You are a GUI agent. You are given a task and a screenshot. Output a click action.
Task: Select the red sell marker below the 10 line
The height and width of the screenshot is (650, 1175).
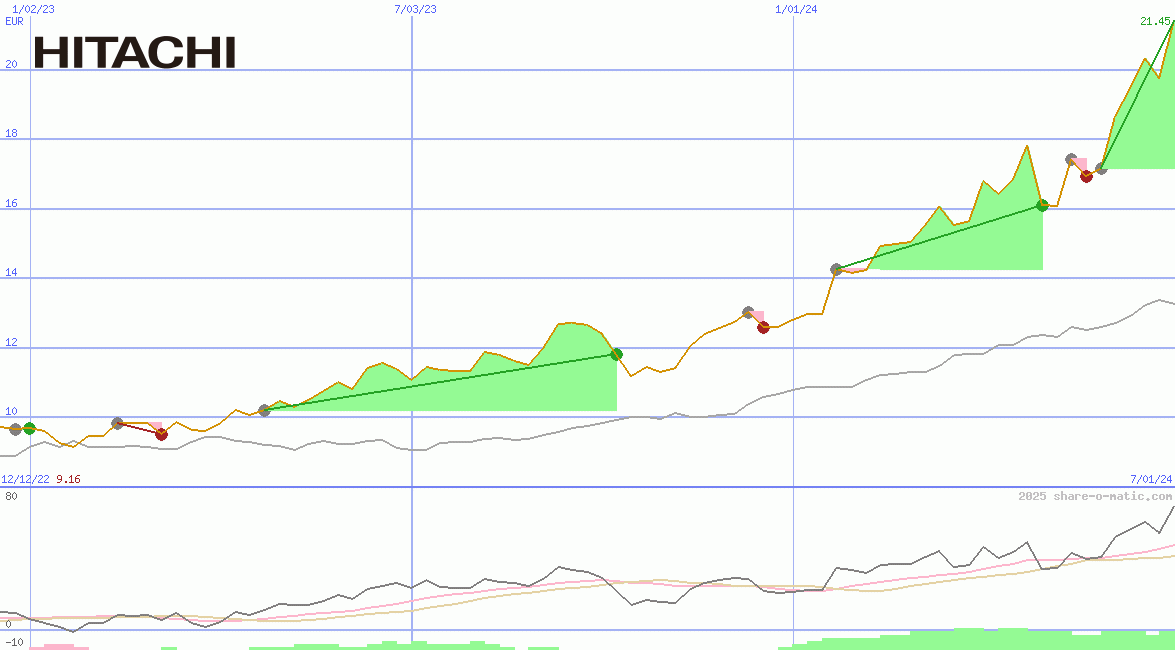160,435
